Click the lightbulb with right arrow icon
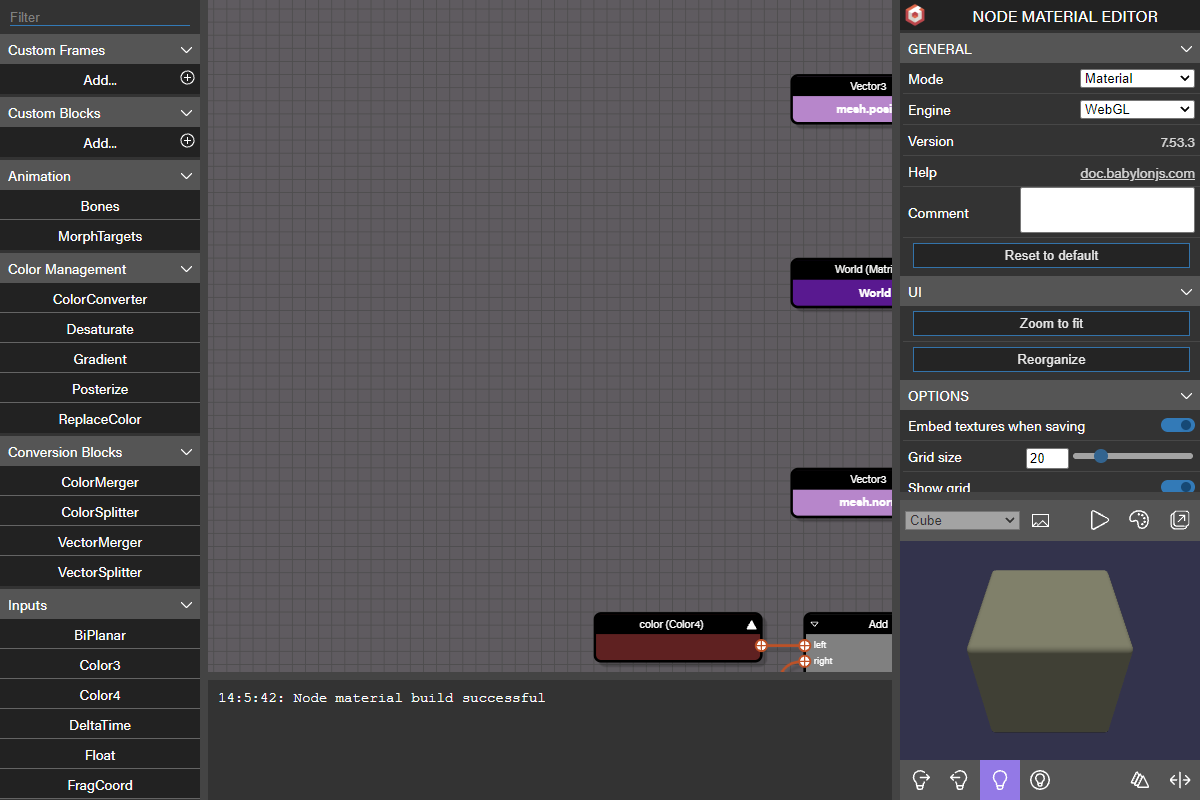The image size is (1200, 800). 921,779
